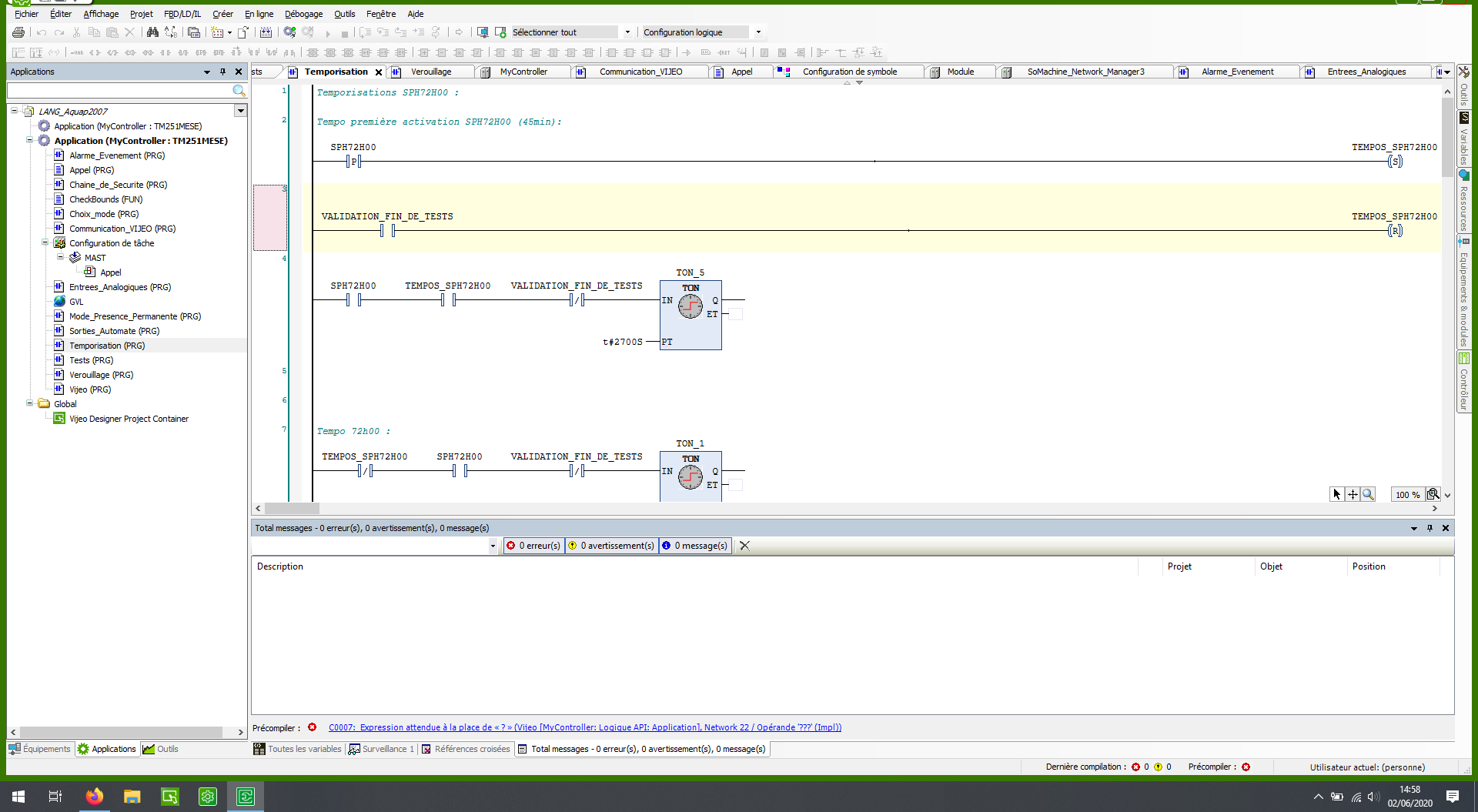Click the Print icon in the toolbar
The width and height of the screenshot is (1478, 812).
[18, 32]
